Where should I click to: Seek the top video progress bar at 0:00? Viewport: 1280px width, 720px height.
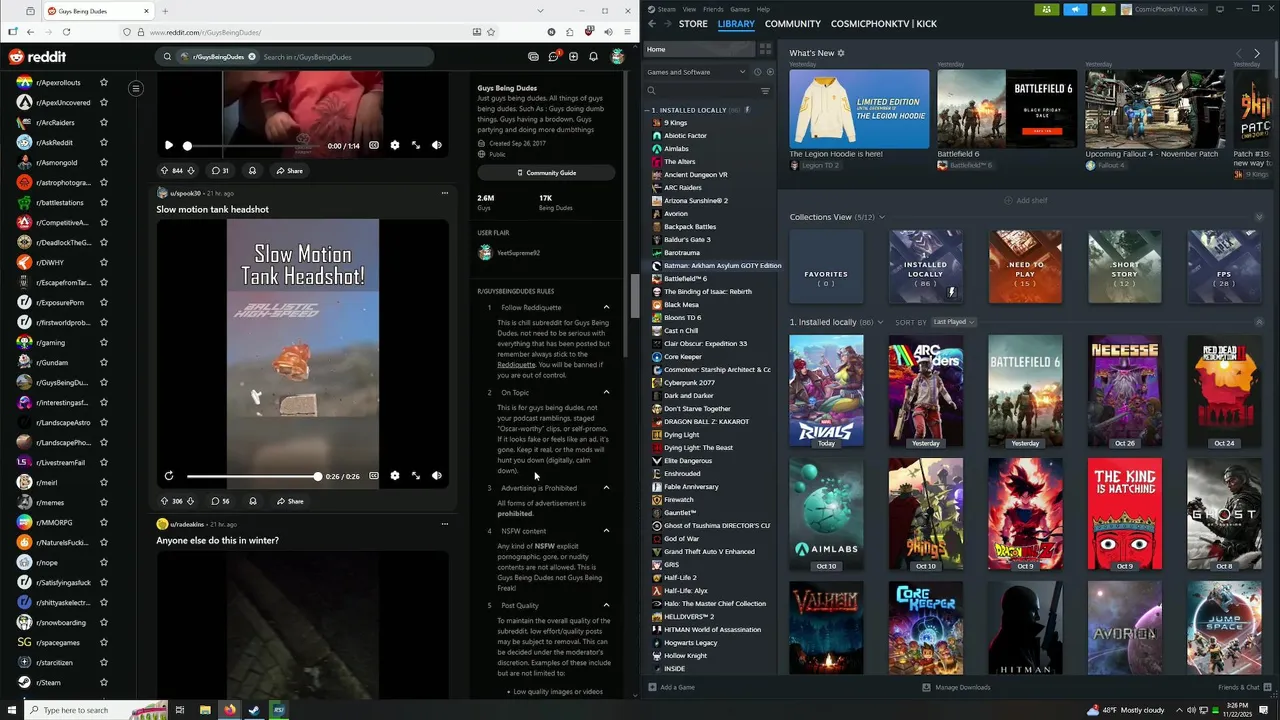[x=252, y=146]
